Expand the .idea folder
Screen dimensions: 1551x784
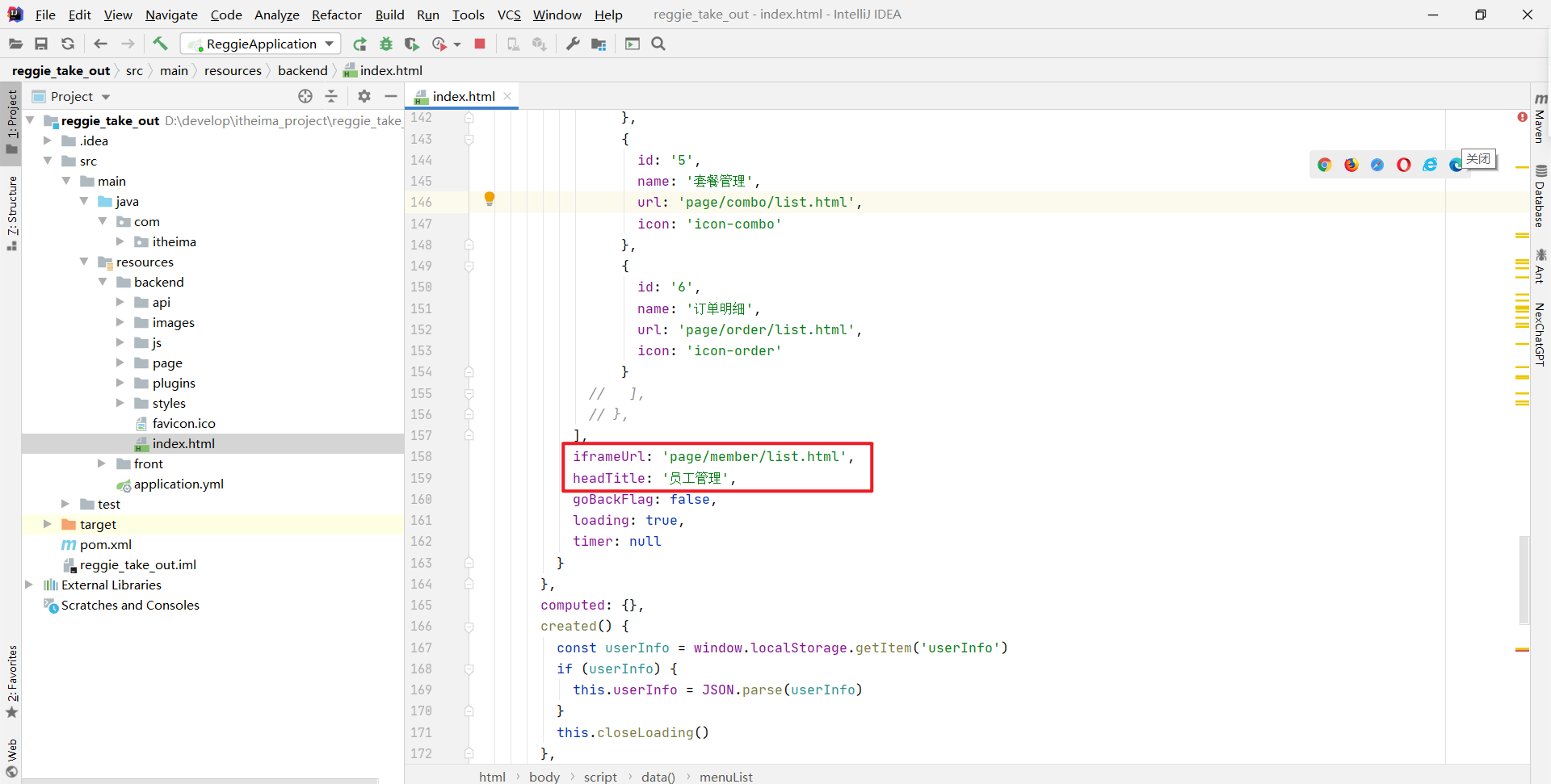point(48,140)
